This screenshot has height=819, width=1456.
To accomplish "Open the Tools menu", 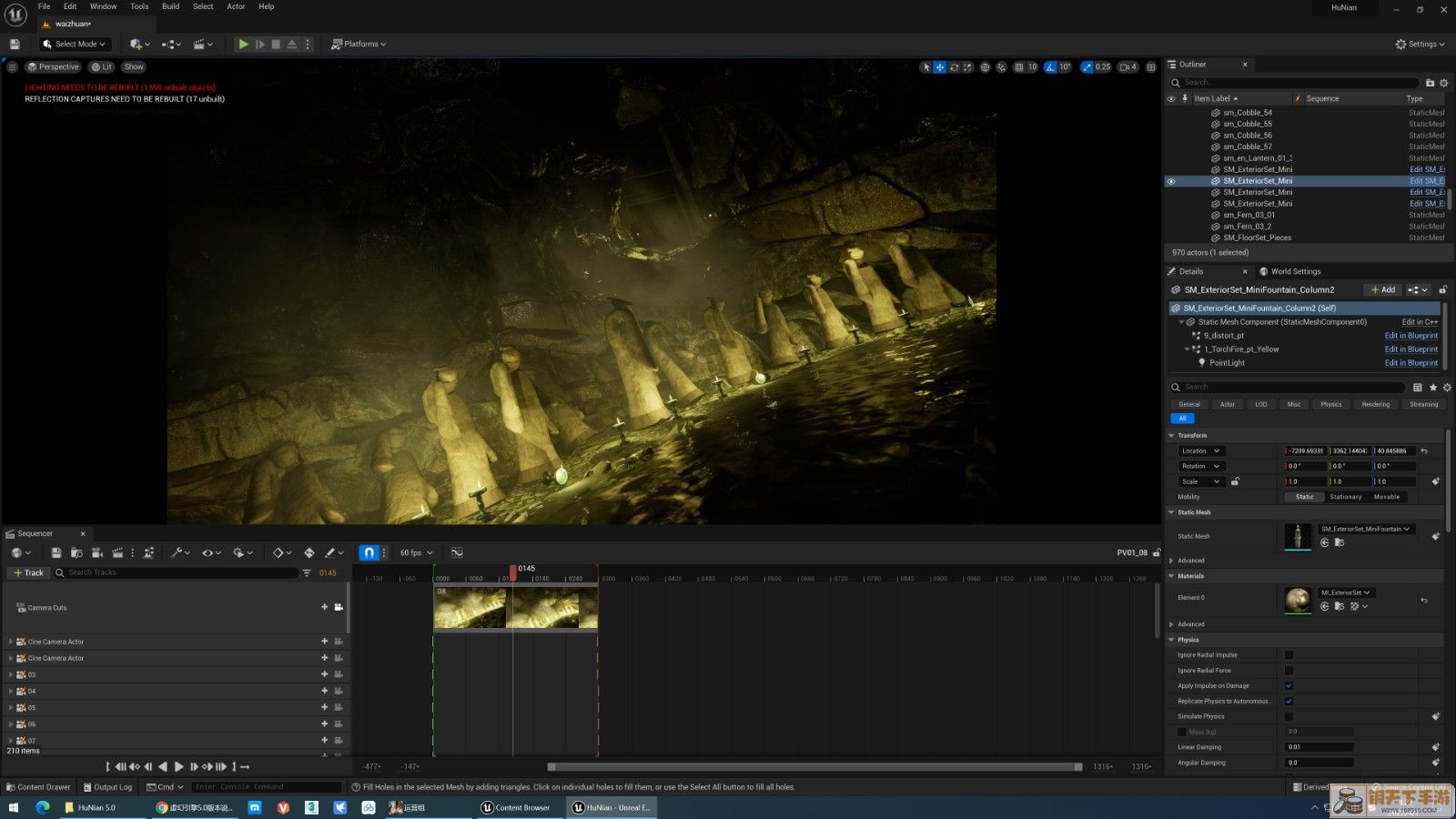I will tap(139, 6).
